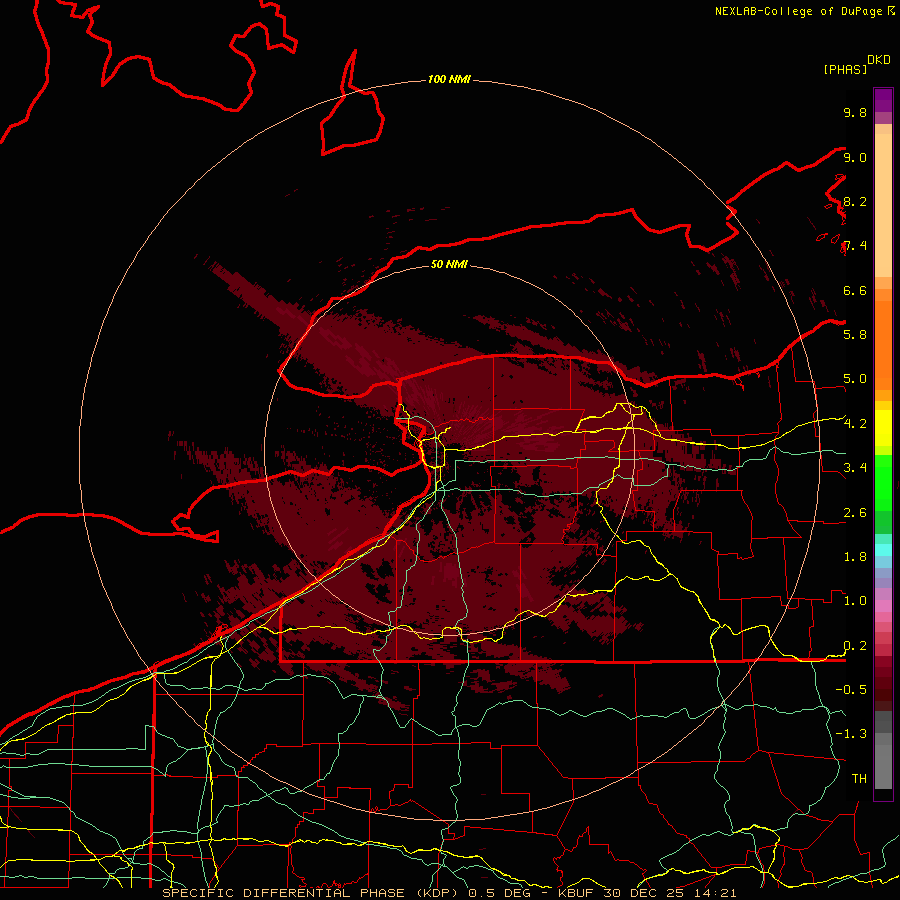Click the DKD label above the color scale
The height and width of the screenshot is (900, 900).
[878, 60]
